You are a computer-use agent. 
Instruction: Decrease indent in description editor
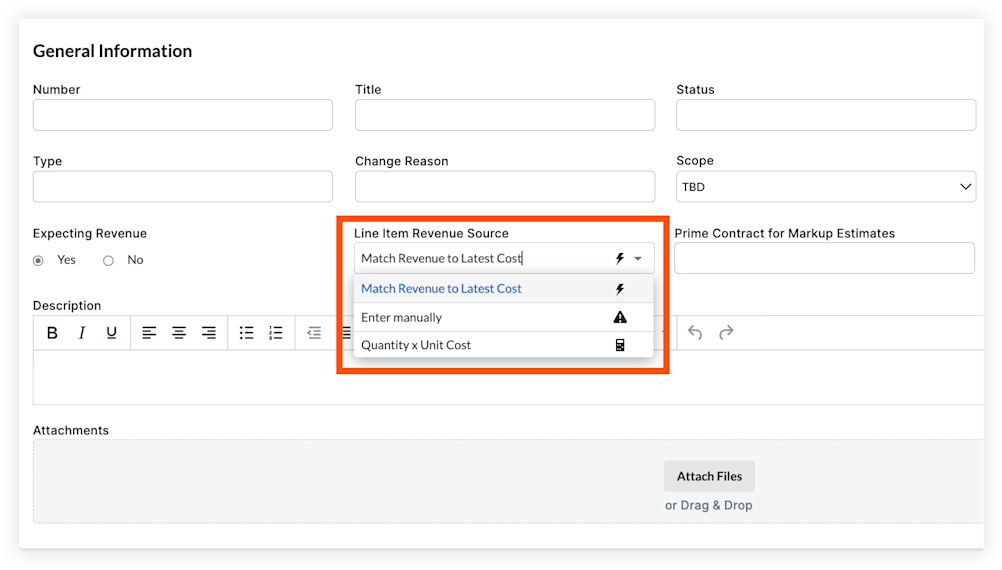tap(314, 333)
